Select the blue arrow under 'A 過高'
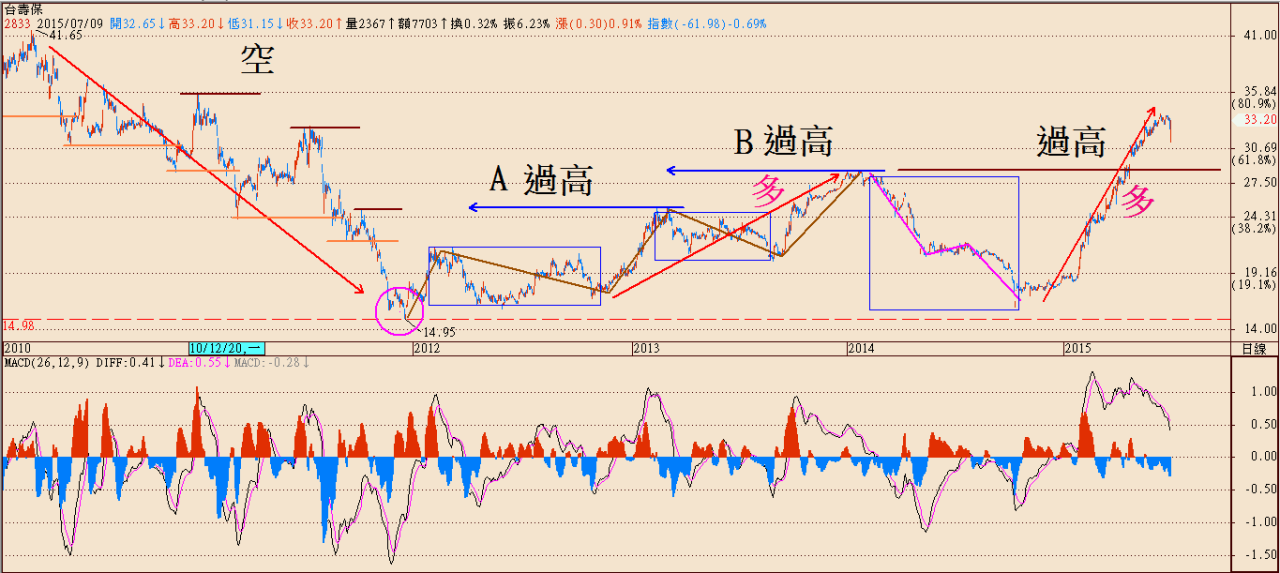 coord(575,208)
